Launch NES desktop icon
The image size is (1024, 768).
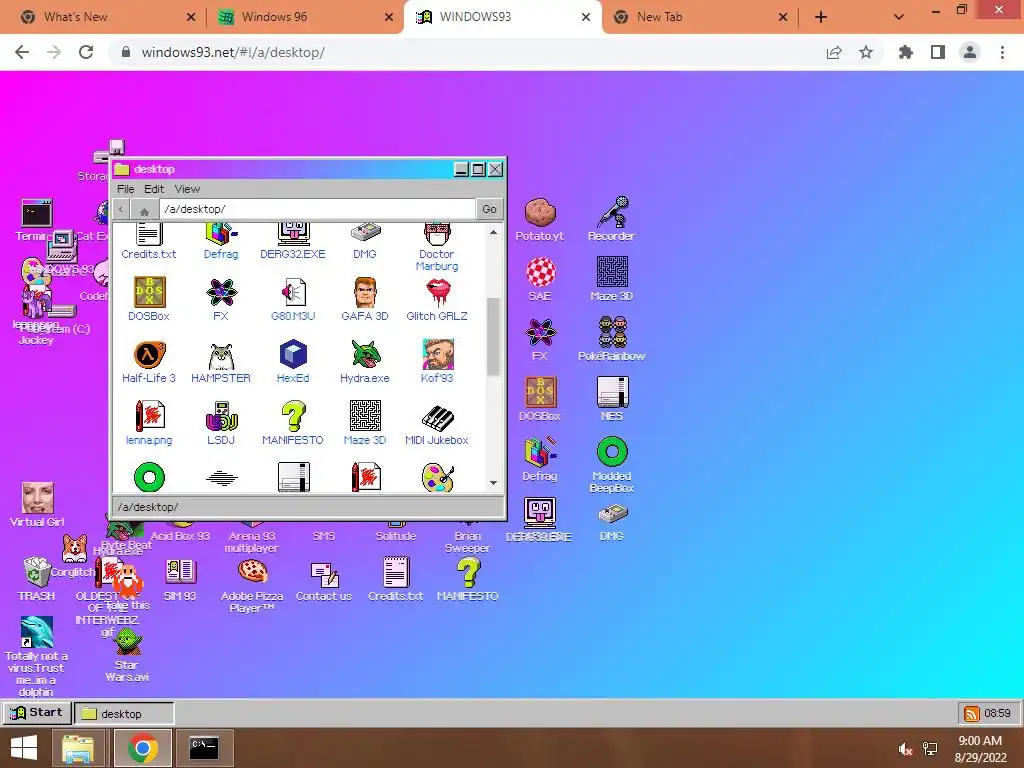[611, 399]
